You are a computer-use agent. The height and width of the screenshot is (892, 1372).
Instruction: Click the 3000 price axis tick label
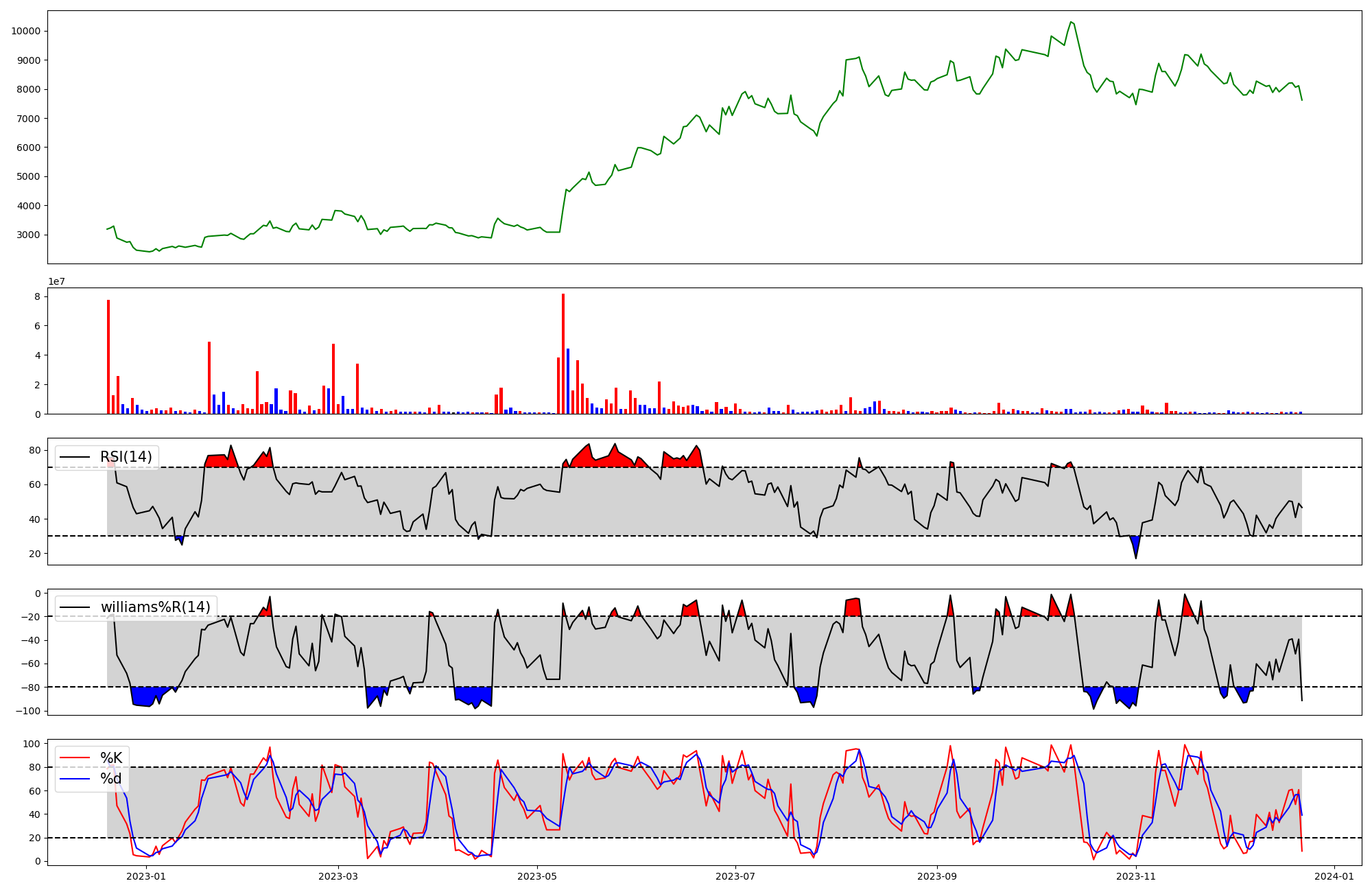[x=28, y=235]
